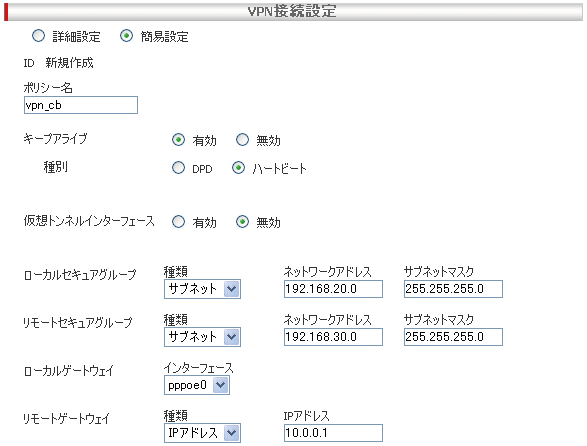This screenshot has width=587, height=446.
Task: Open the リモートゲートウェイ 種類 IPアドレス dropdown
Action: coord(202,433)
